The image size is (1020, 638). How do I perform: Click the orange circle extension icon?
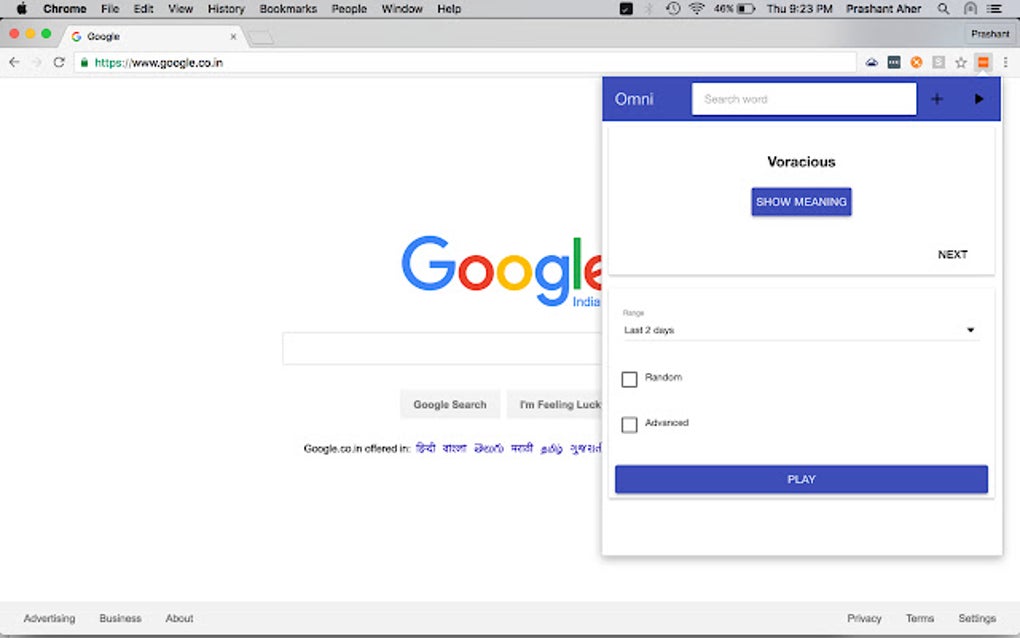click(x=916, y=62)
